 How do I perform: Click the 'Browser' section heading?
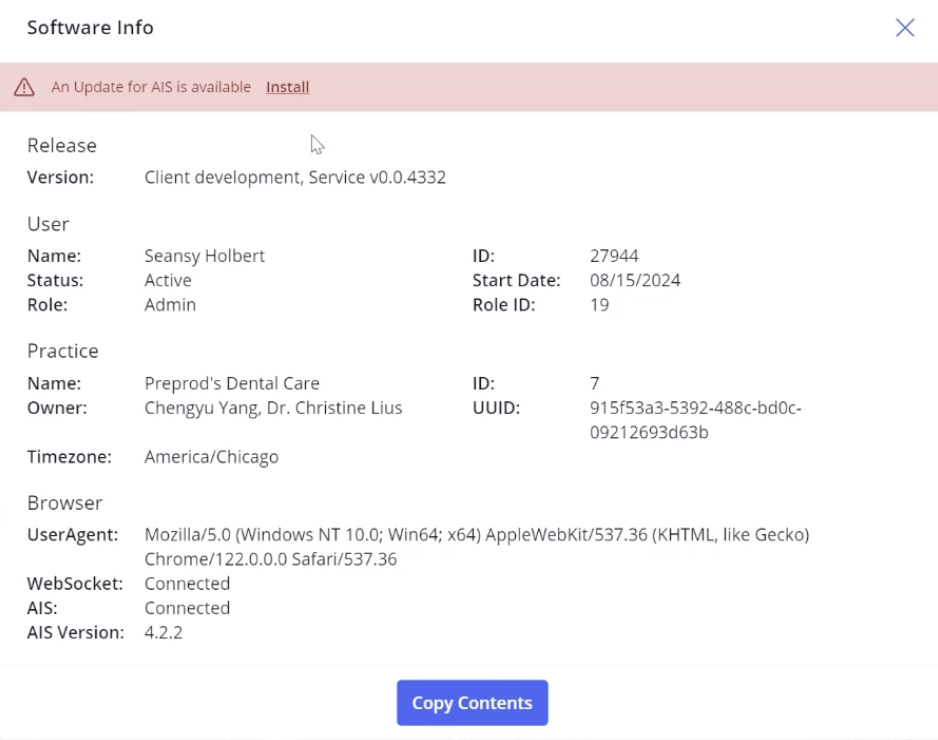point(65,503)
